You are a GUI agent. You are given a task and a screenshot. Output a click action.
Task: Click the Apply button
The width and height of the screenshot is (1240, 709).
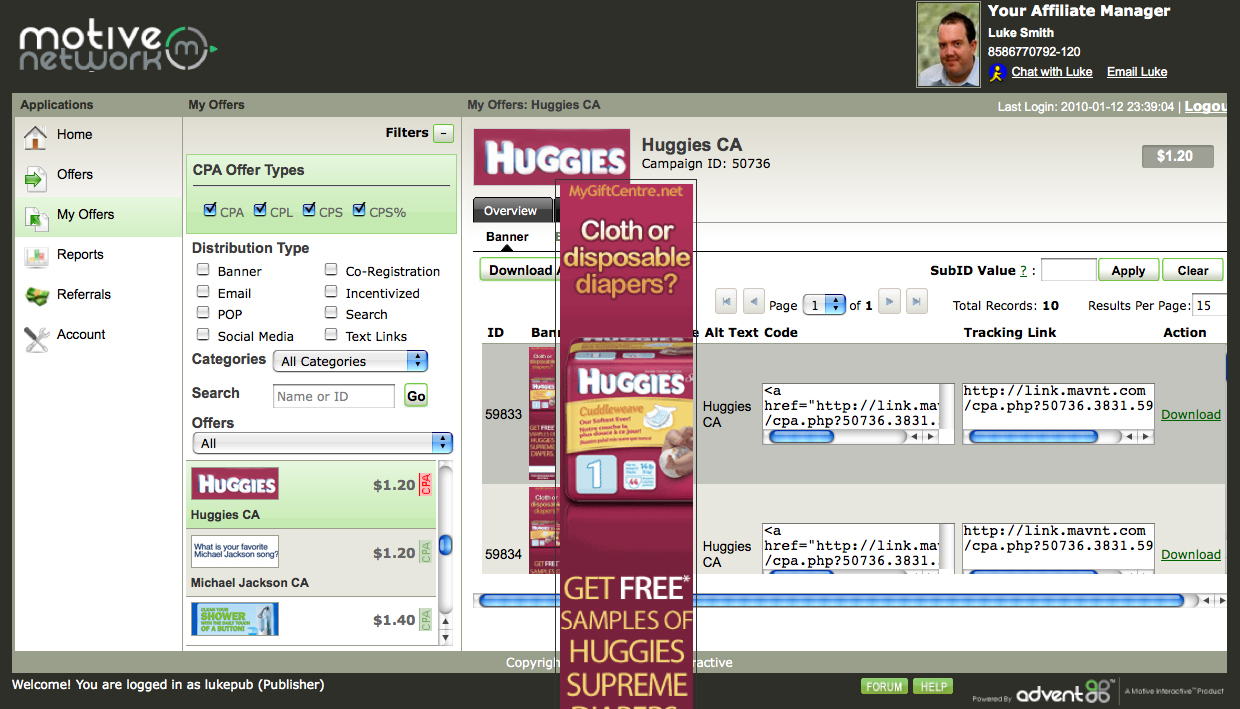1128,270
